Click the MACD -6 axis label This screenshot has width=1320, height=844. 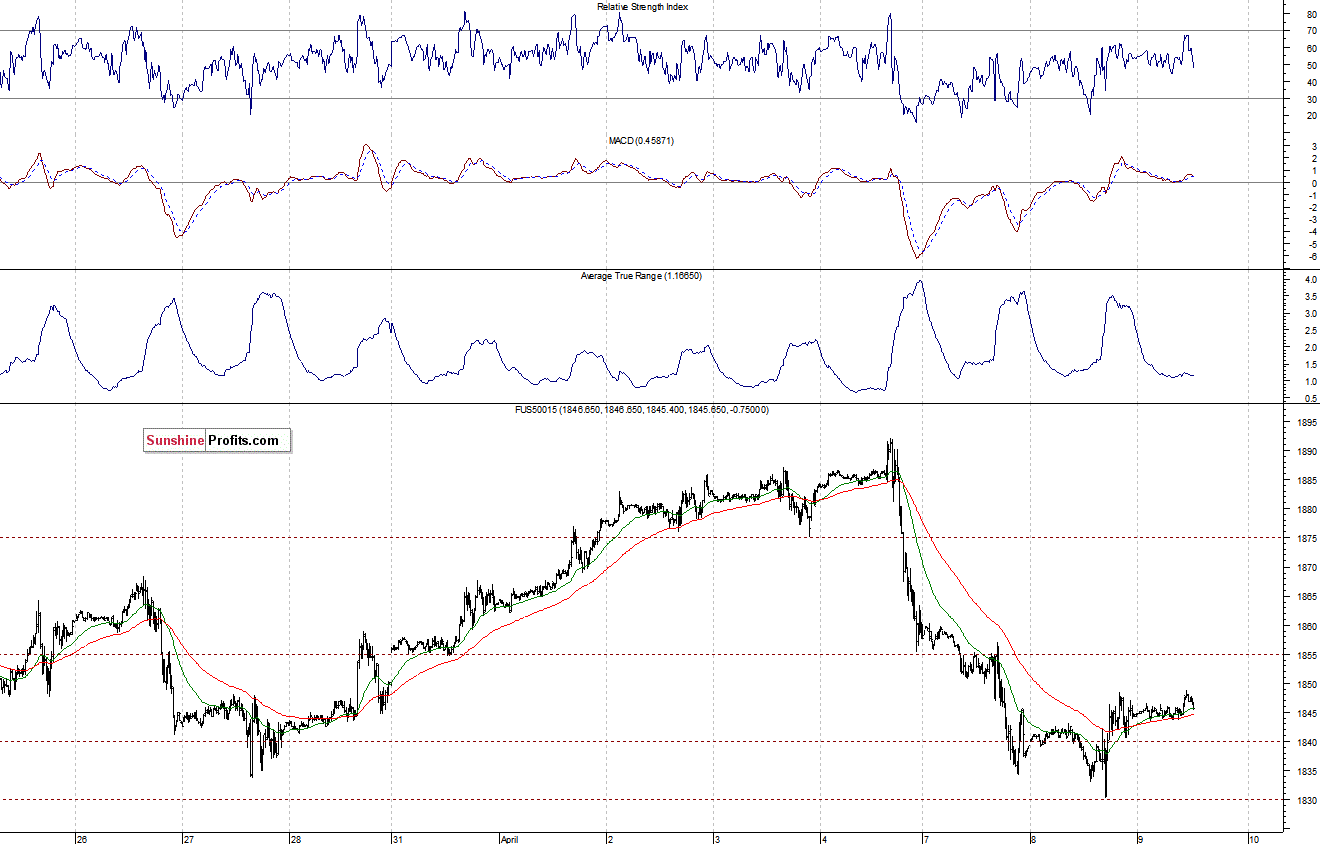click(1311, 257)
